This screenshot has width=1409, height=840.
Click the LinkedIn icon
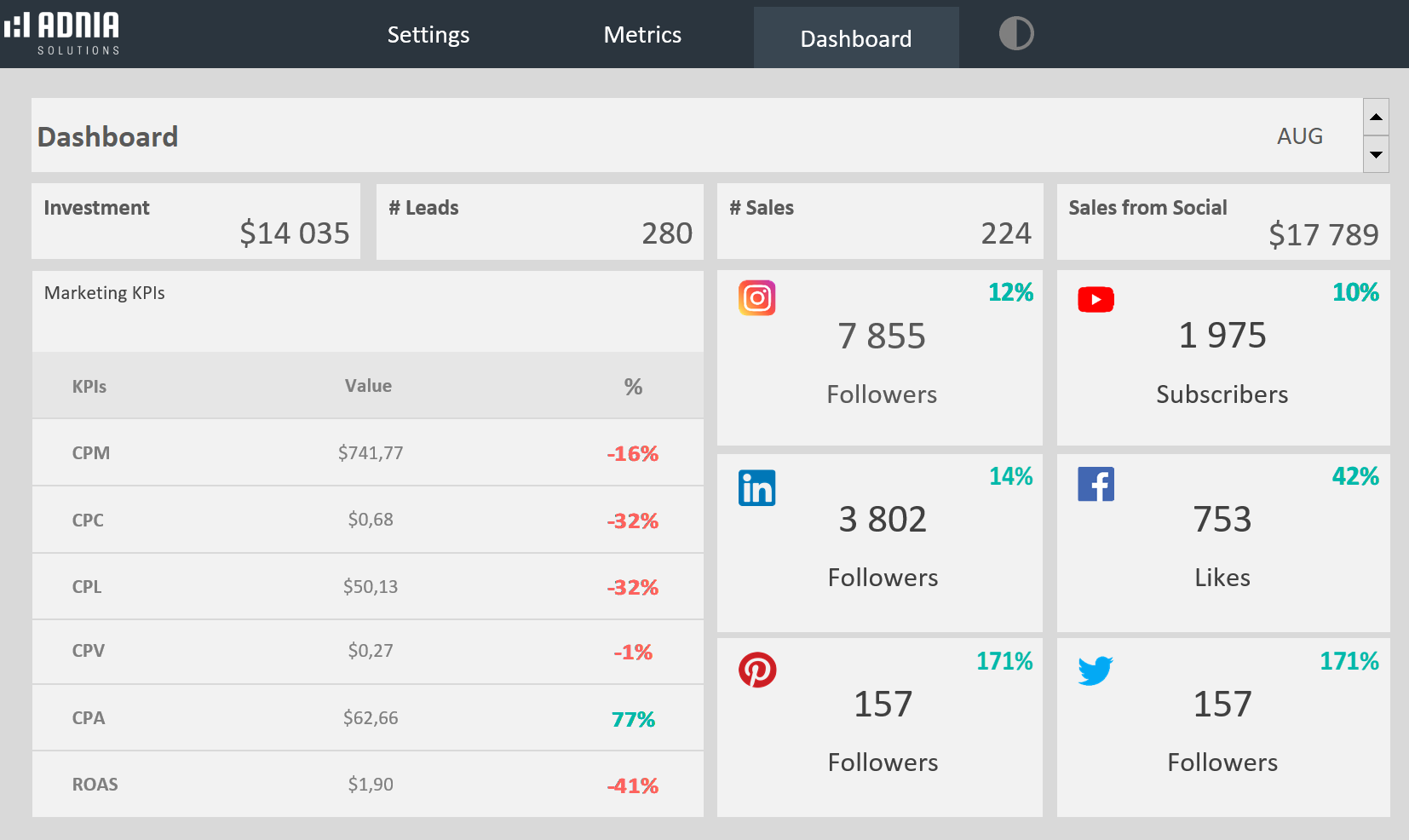(756, 488)
